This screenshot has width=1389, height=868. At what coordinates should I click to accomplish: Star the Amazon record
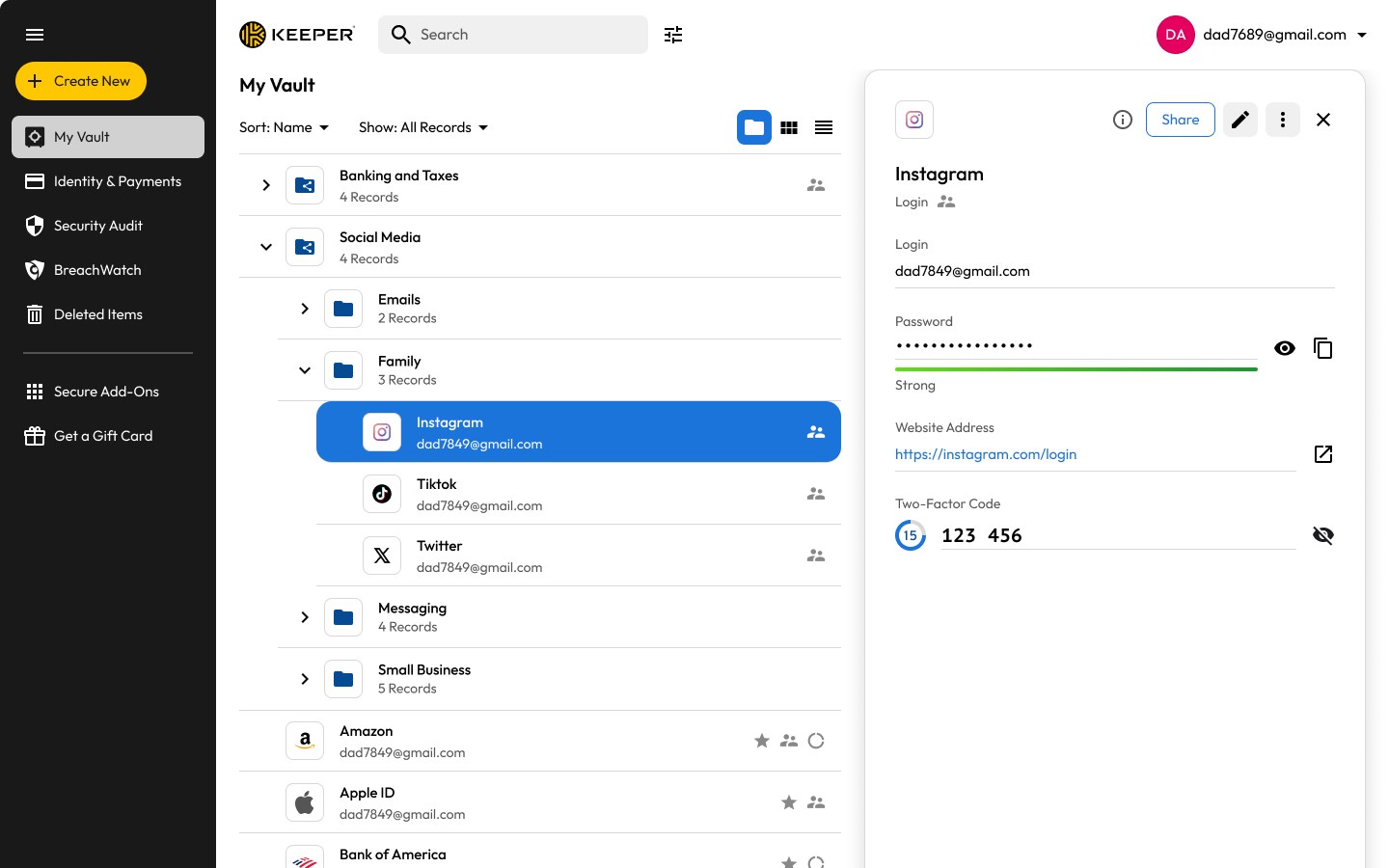[762, 741]
